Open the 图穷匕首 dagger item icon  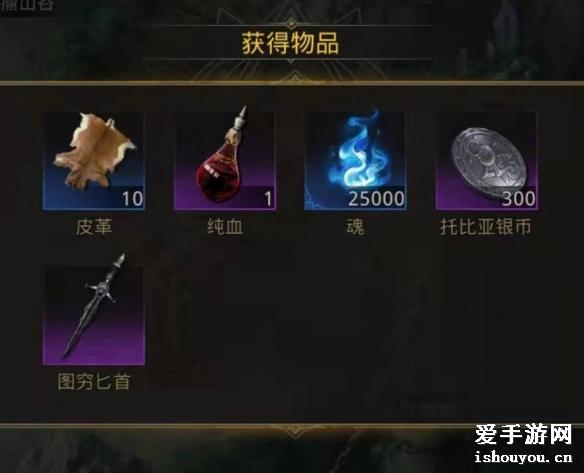coord(94,311)
